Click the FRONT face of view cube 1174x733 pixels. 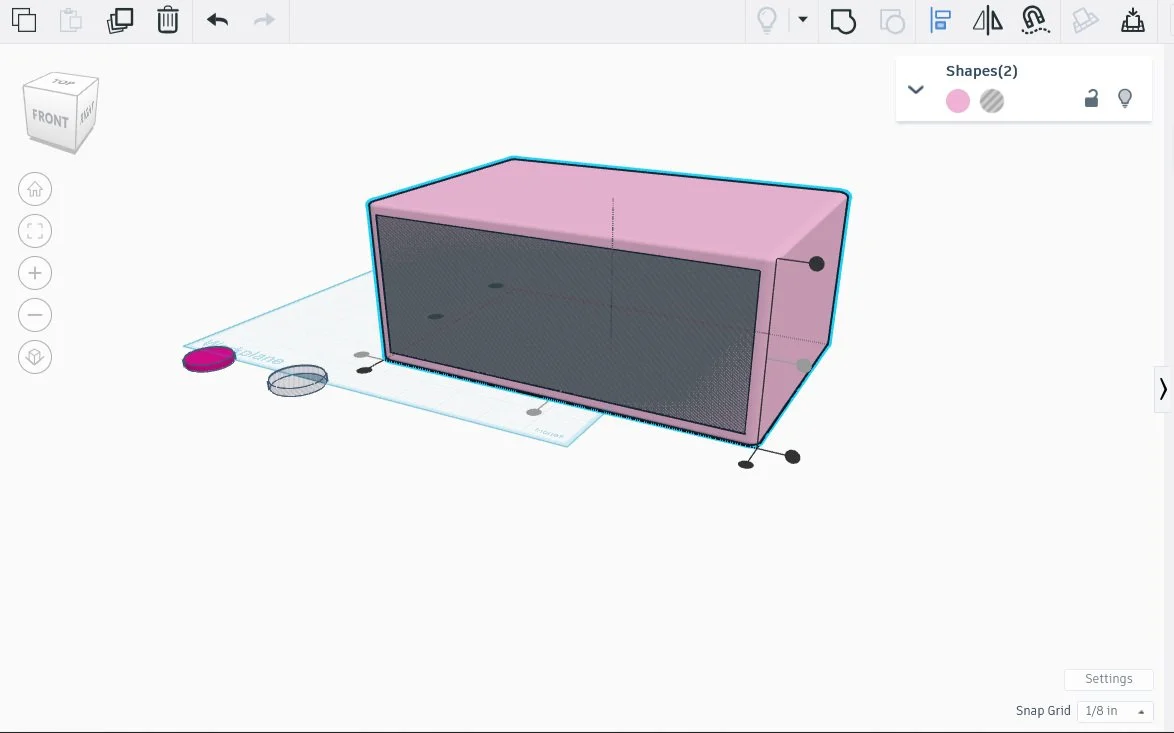pos(50,119)
